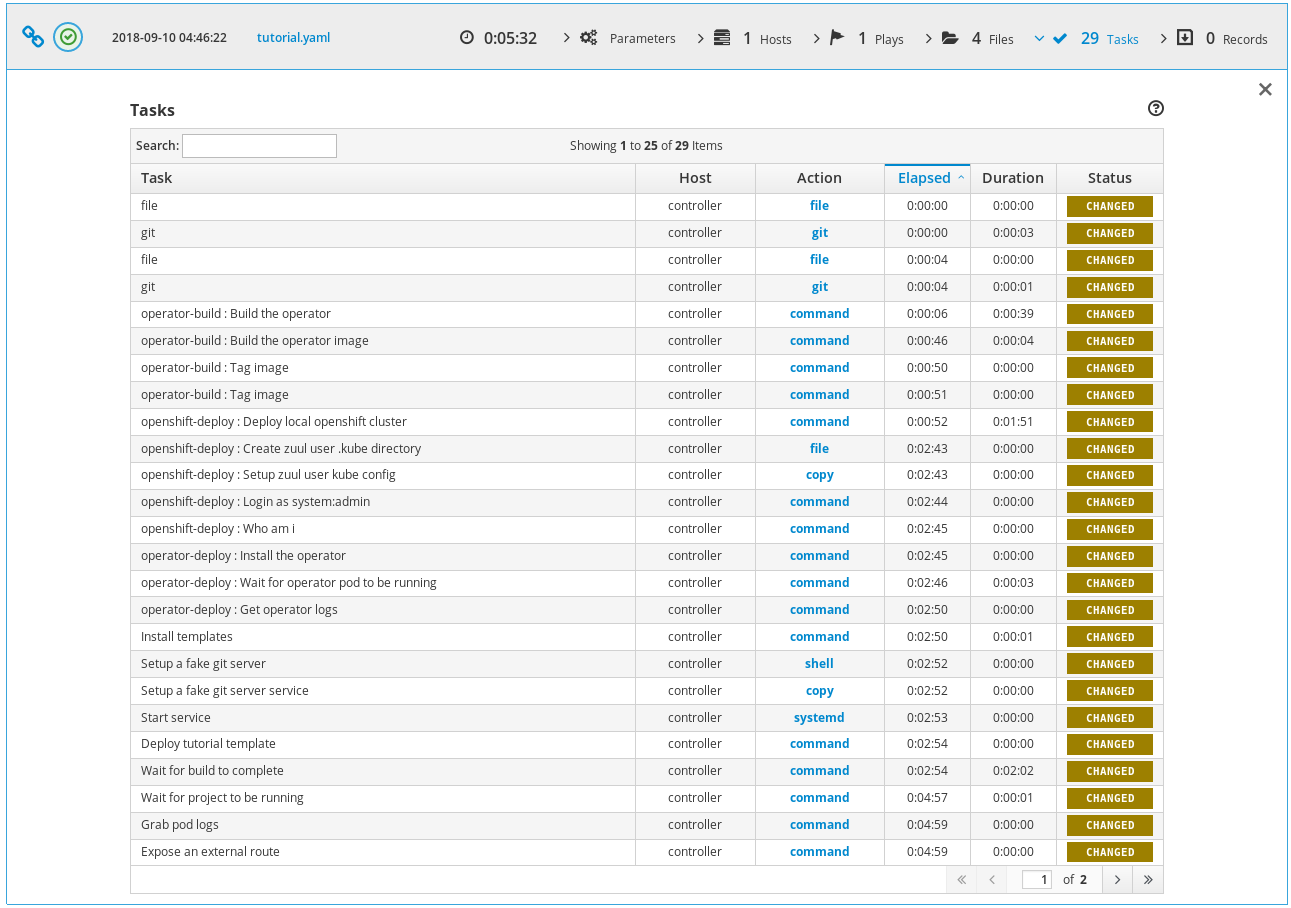
Task: Go to the next page of tasks
Action: click(1117, 880)
